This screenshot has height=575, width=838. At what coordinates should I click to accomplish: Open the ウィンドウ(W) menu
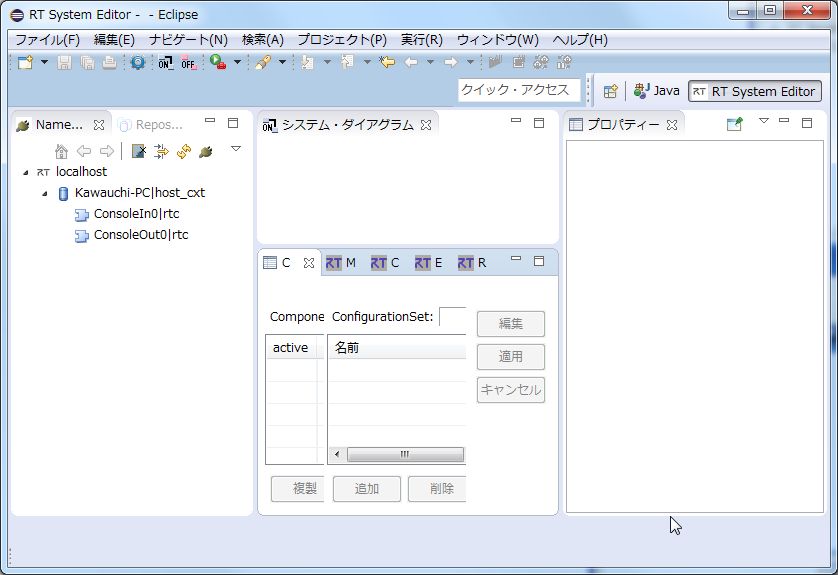pos(498,40)
